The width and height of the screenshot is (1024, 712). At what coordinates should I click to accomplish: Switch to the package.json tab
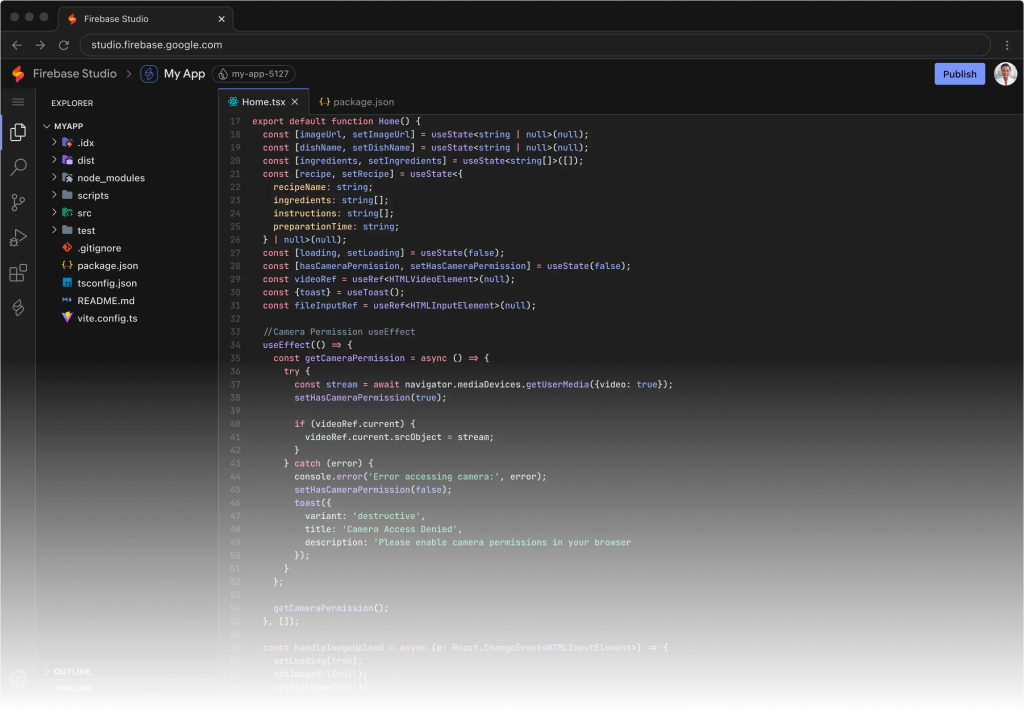click(357, 102)
